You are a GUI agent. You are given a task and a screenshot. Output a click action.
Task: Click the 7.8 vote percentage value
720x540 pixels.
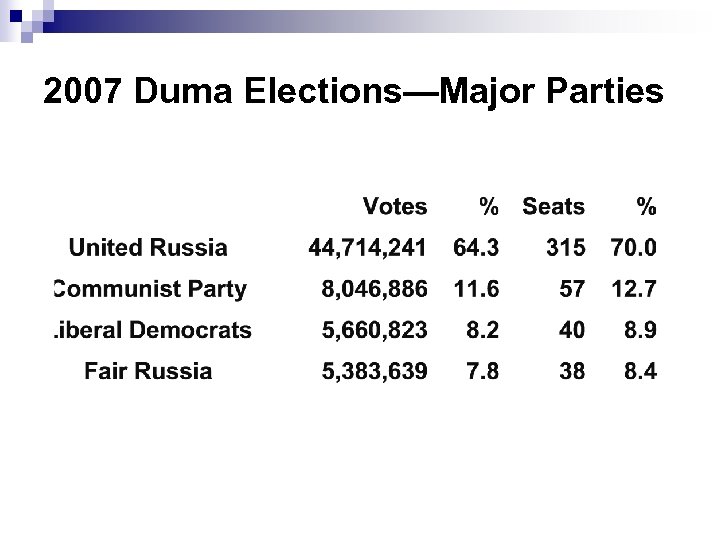tap(482, 371)
